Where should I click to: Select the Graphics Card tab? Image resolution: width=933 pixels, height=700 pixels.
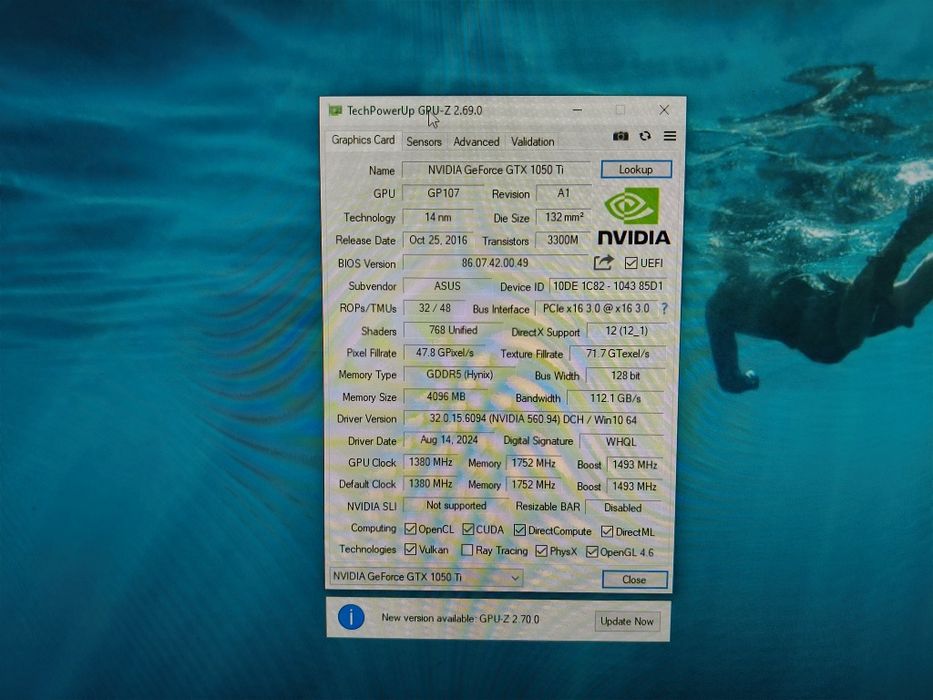pyautogui.click(x=363, y=140)
